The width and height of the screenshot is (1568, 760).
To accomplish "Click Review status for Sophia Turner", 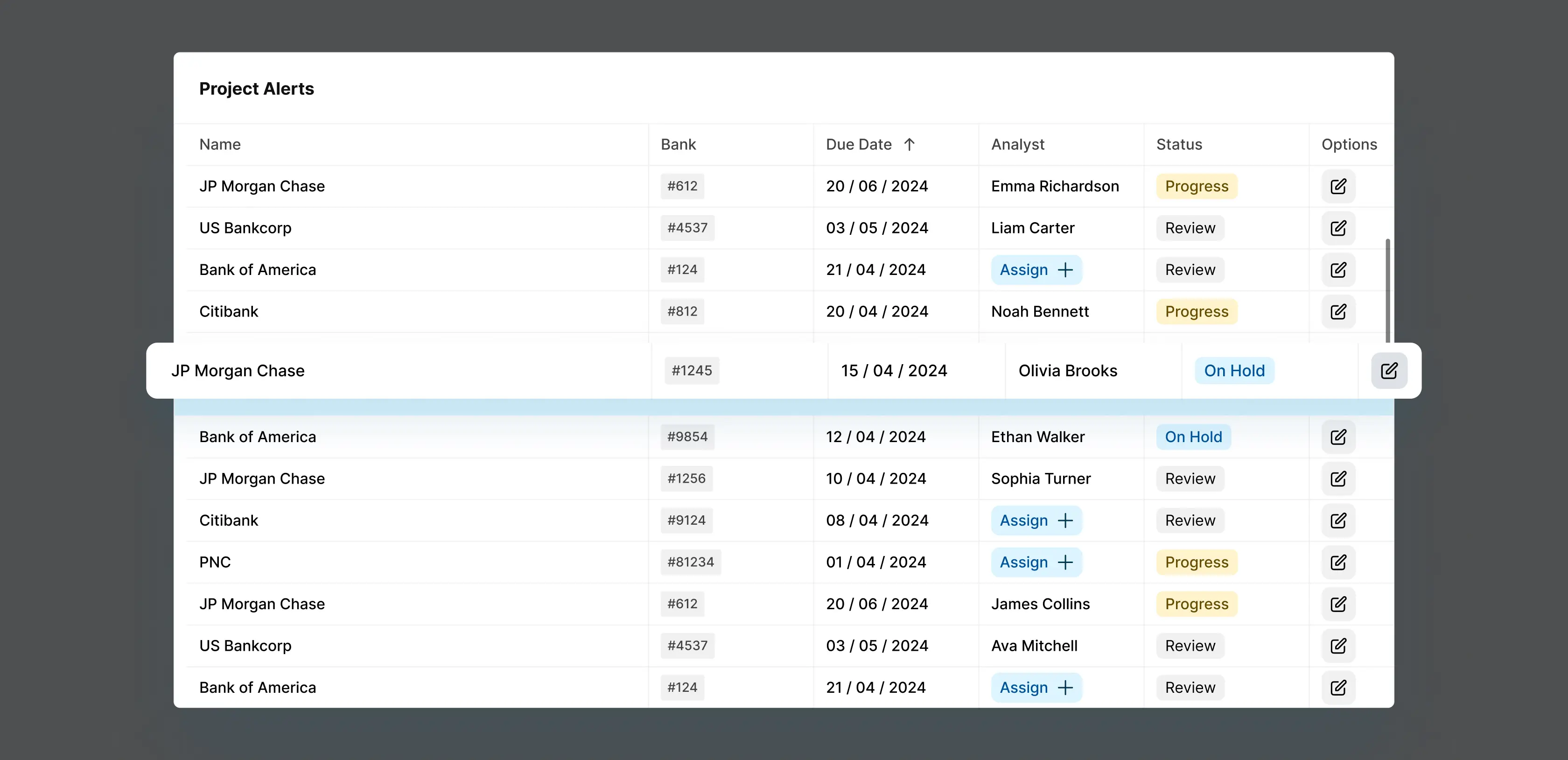I will coord(1190,479).
